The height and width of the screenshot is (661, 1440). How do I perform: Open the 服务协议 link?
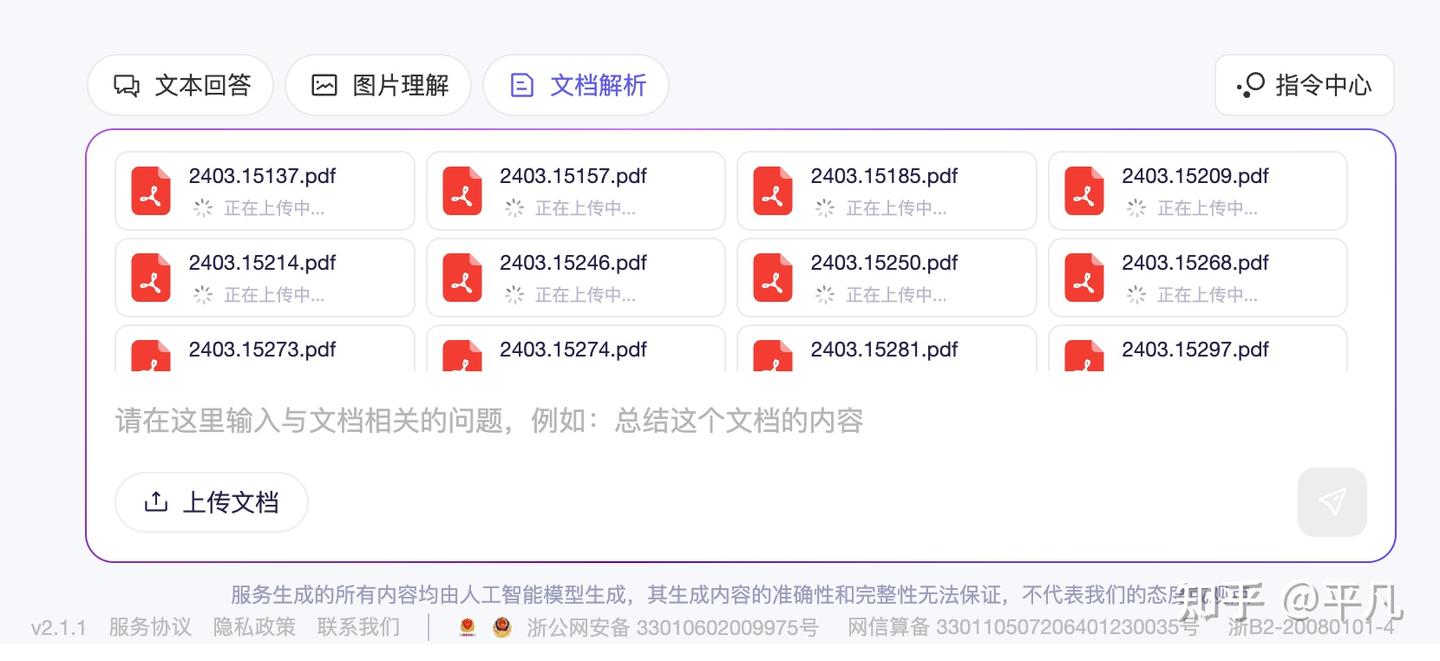click(x=150, y=628)
